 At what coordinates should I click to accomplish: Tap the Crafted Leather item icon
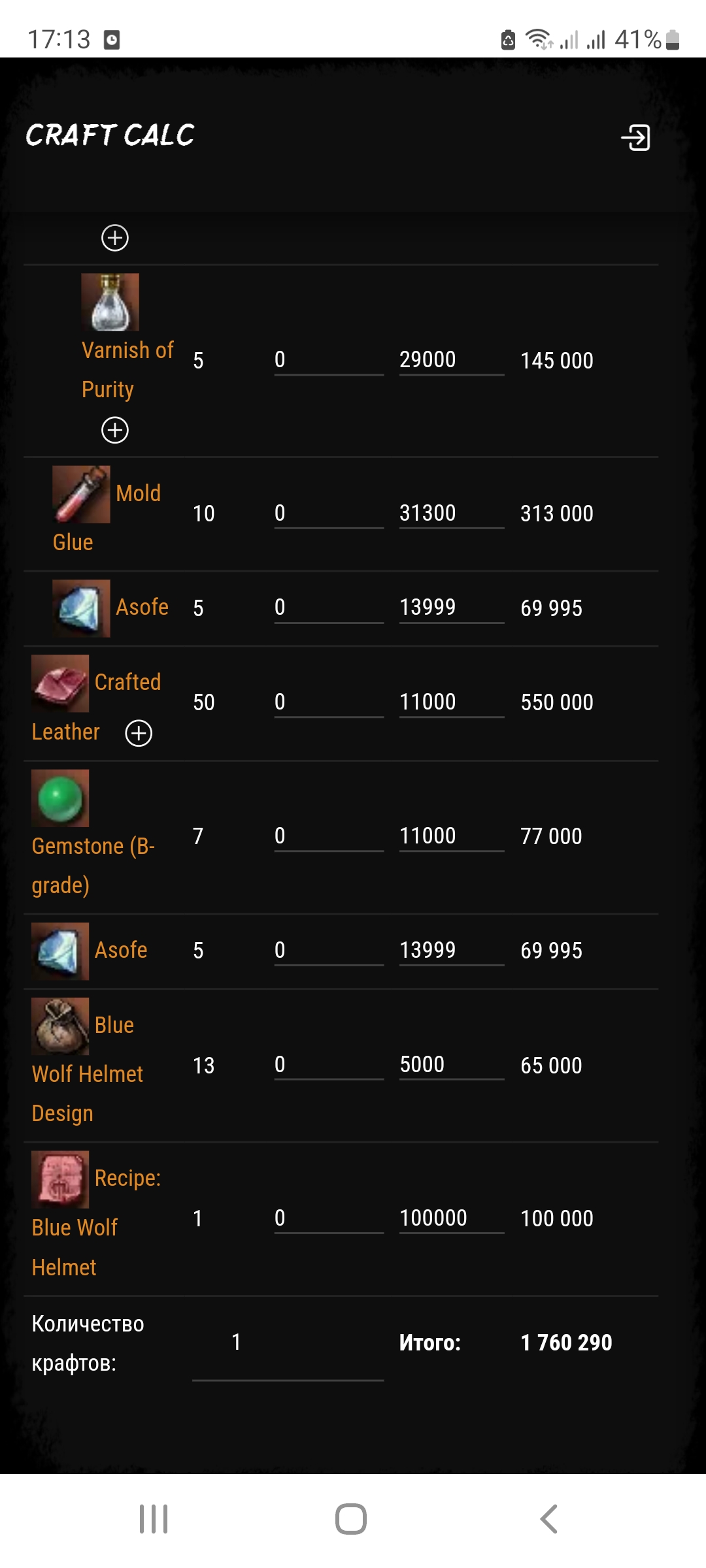point(60,683)
